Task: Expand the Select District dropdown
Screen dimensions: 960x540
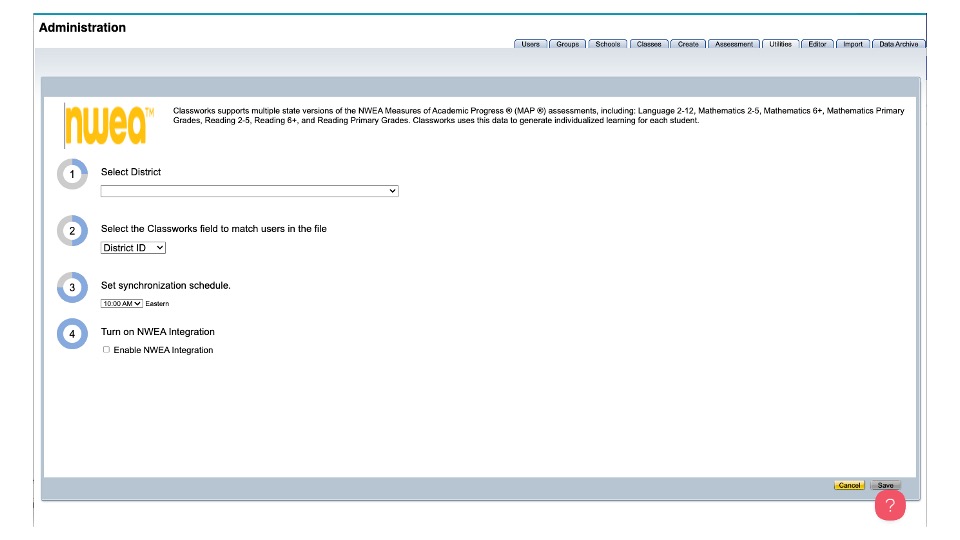Action: coord(250,191)
